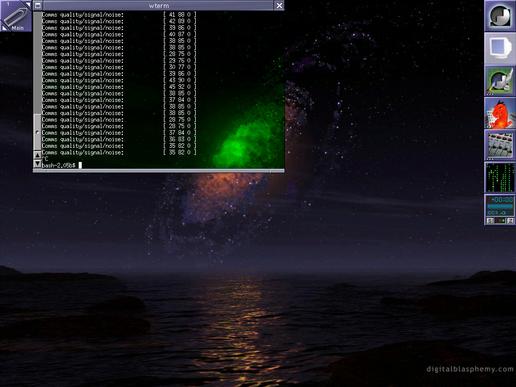Click the wterm scrollbar up arrow
Viewport: 516px width, 387px height.
pyautogui.click(x=37, y=155)
